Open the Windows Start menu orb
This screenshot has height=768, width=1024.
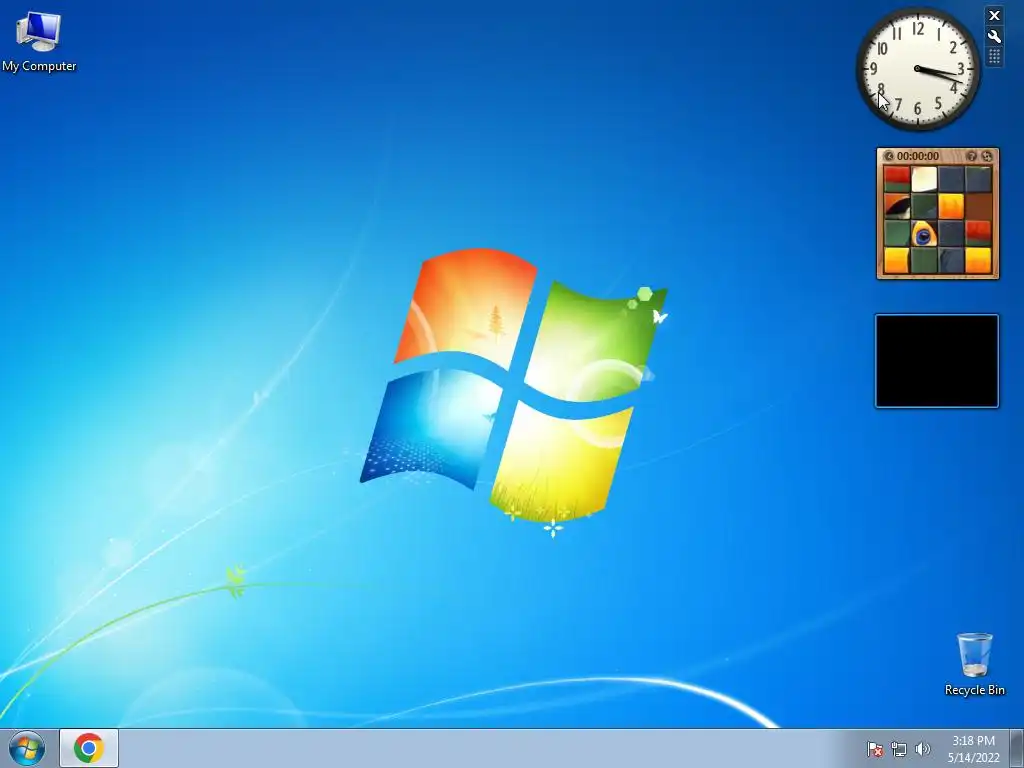(x=27, y=748)
